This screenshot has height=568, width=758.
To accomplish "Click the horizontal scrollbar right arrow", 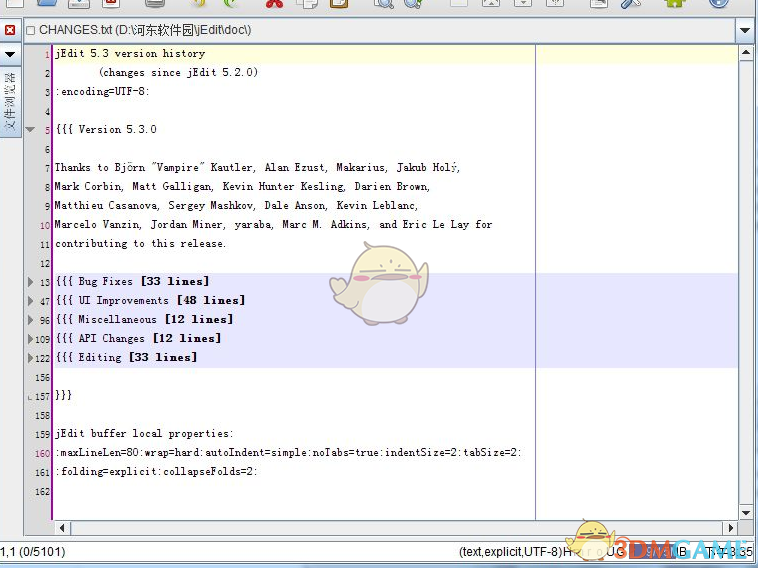I will coord(730,528).
